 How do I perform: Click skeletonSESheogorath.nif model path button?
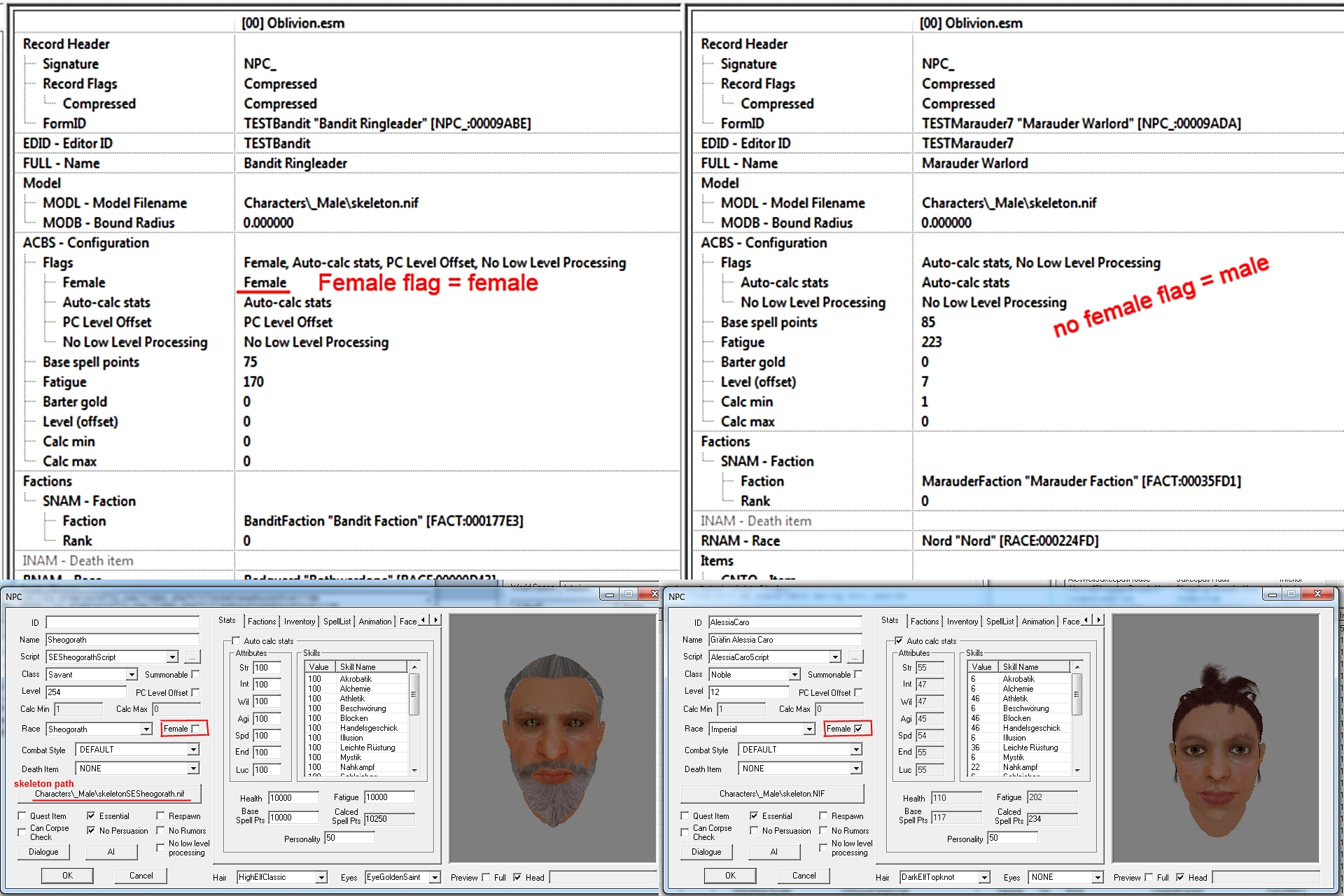click(x=109, y=794)
